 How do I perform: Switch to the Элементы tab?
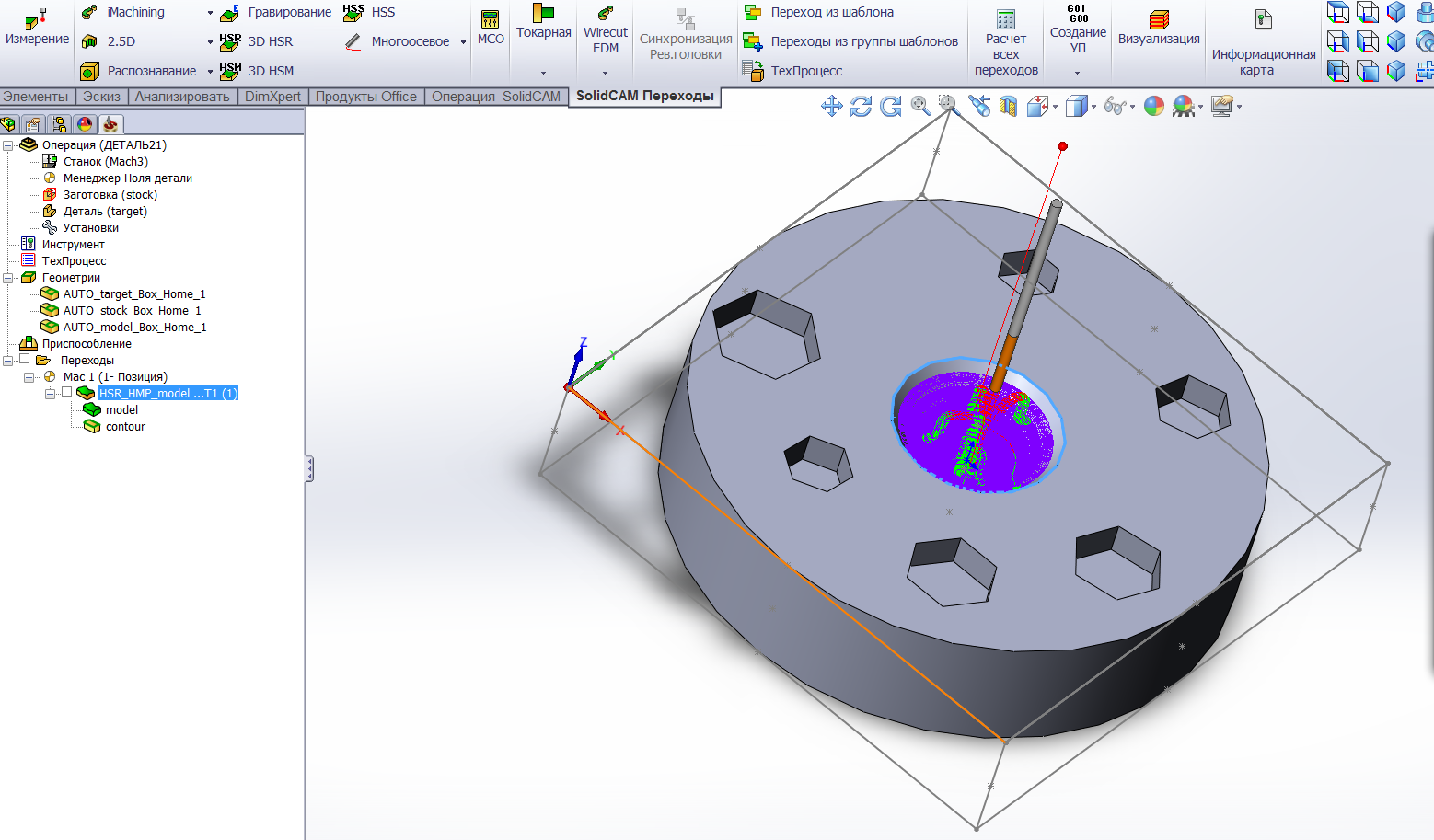(36, 97)
